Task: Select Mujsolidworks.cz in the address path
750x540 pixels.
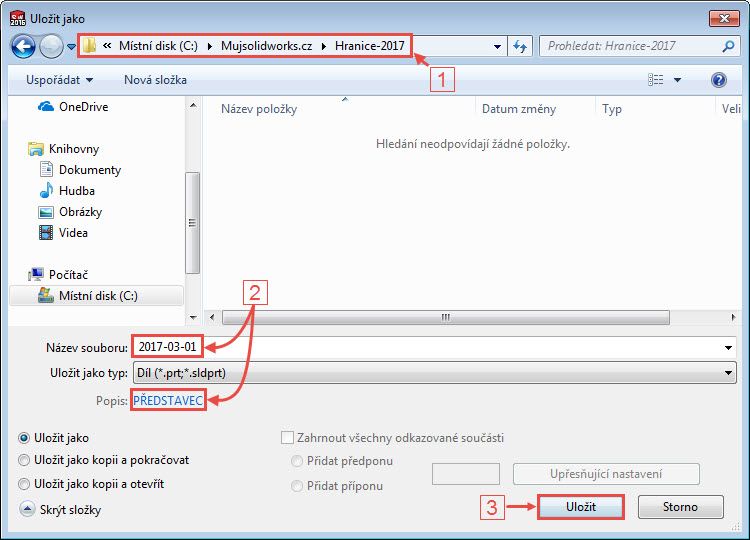Action: tap(266, 46)
